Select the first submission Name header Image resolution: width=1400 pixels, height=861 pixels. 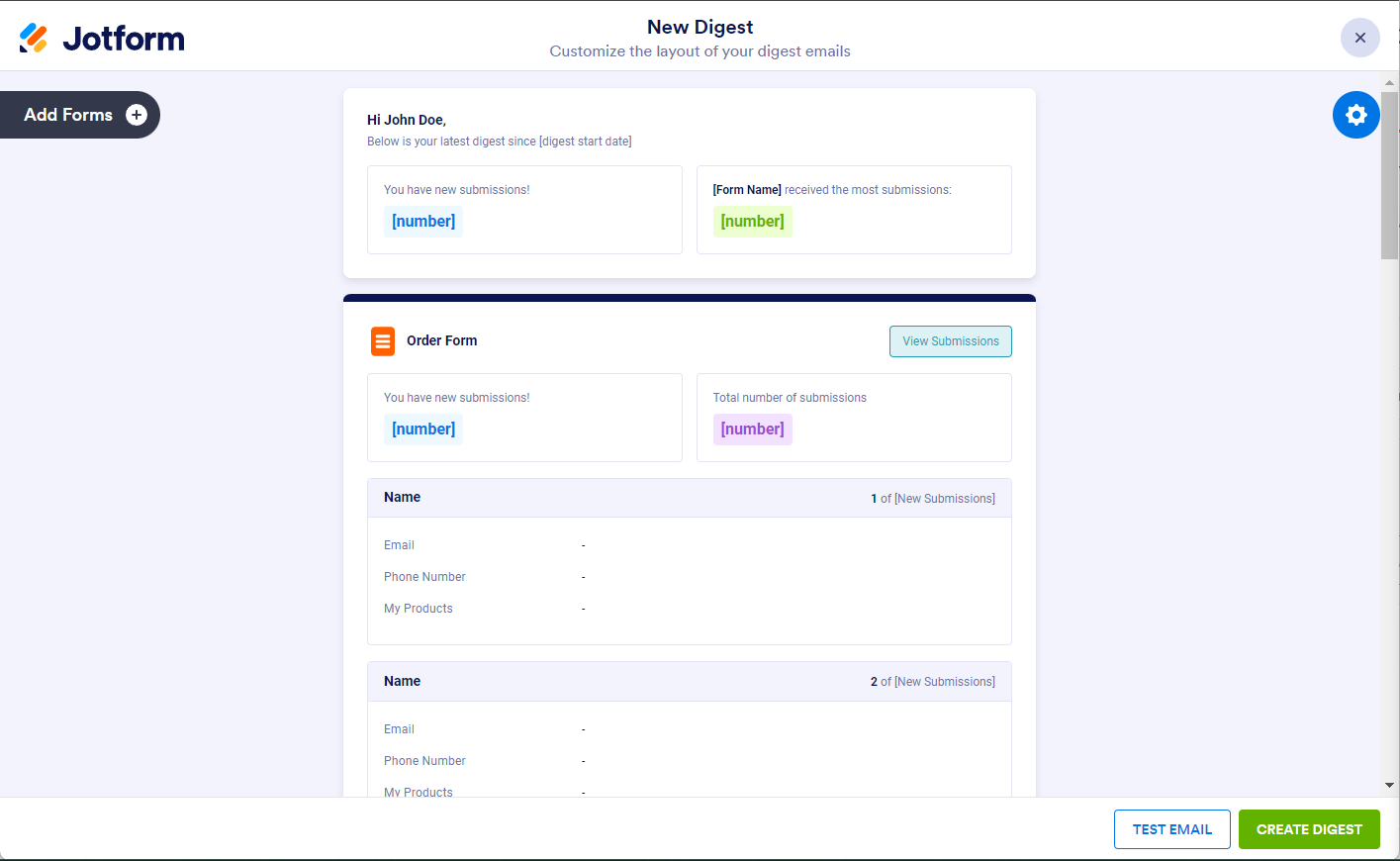pos(403,498)
